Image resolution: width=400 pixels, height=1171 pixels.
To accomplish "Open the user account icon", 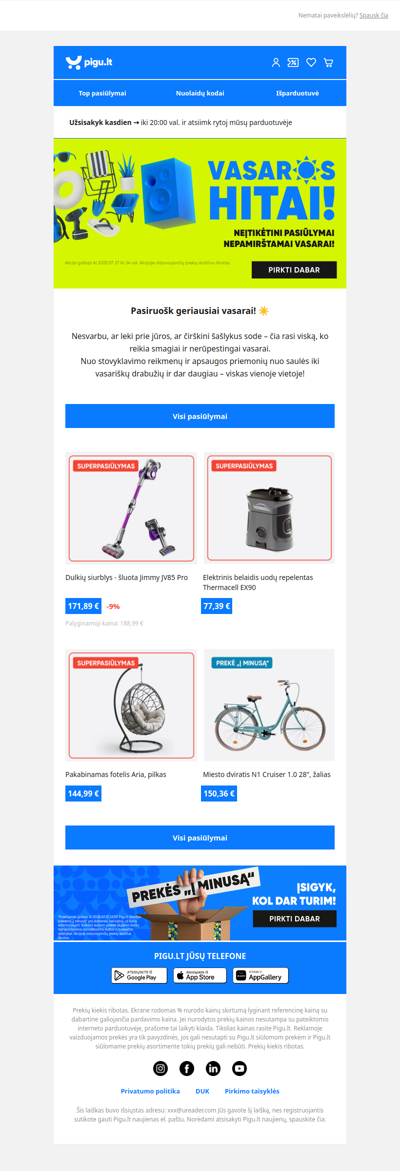I will pos(275,63).
